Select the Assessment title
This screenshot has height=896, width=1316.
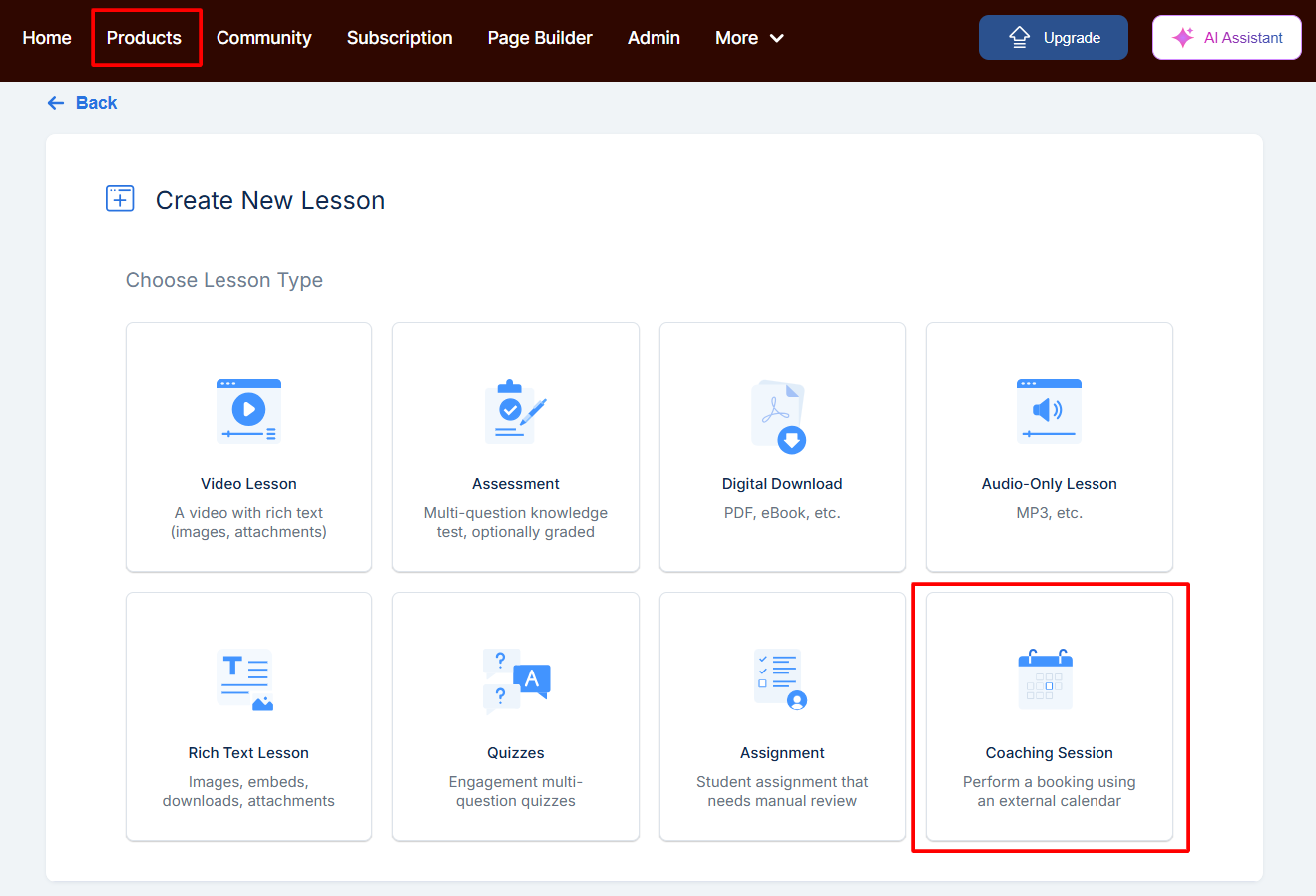[x=516, y=484]
